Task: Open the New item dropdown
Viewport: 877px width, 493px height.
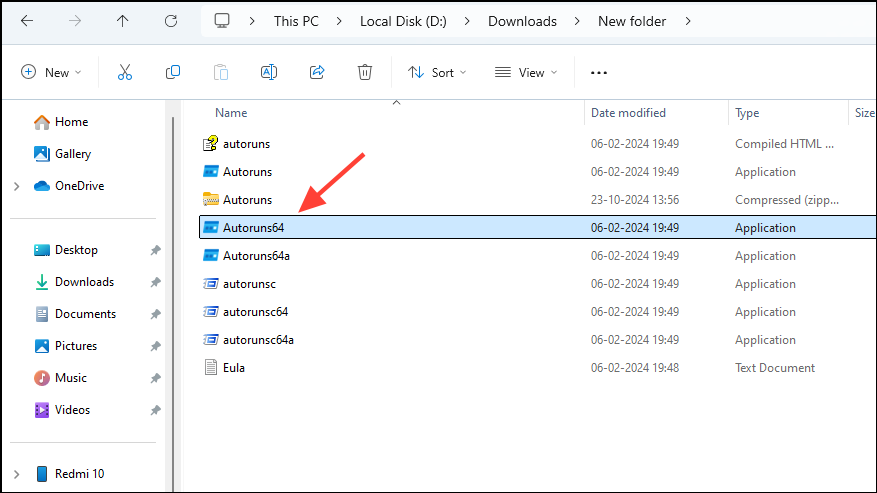Action: (x=51, y=72)
